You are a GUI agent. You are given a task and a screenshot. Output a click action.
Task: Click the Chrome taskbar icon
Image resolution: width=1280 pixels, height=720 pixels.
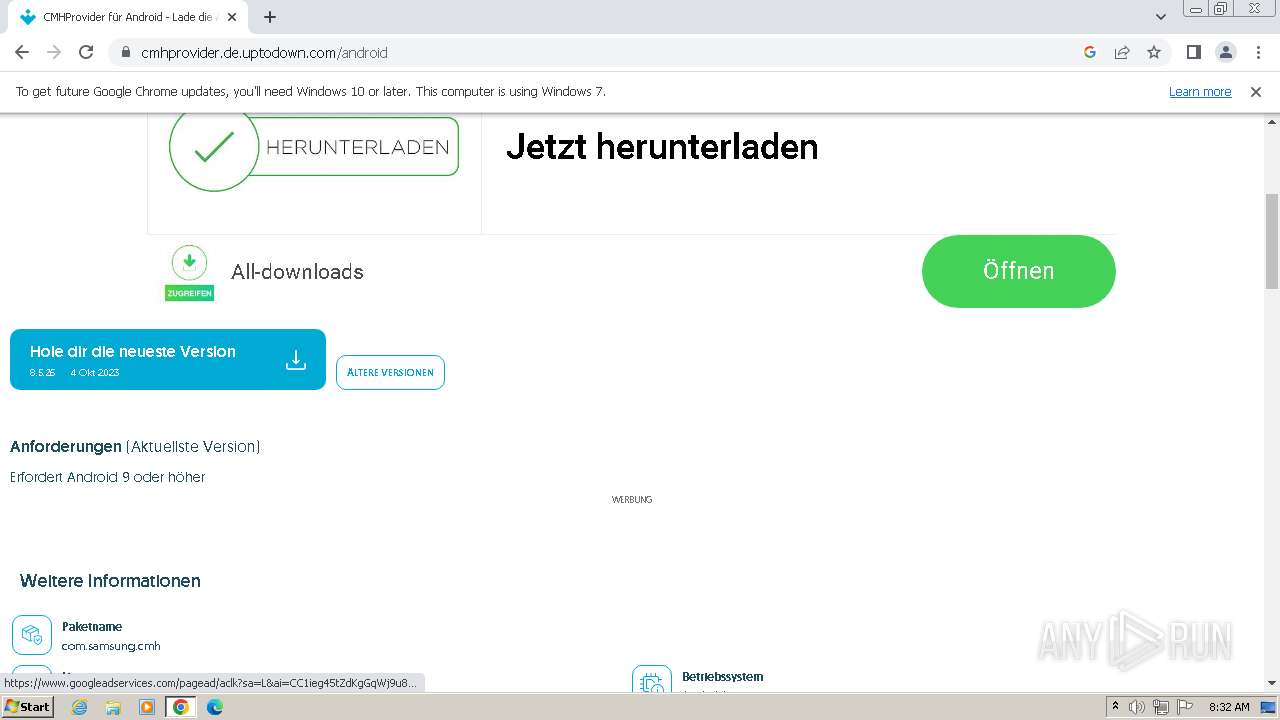click(181, 707)
